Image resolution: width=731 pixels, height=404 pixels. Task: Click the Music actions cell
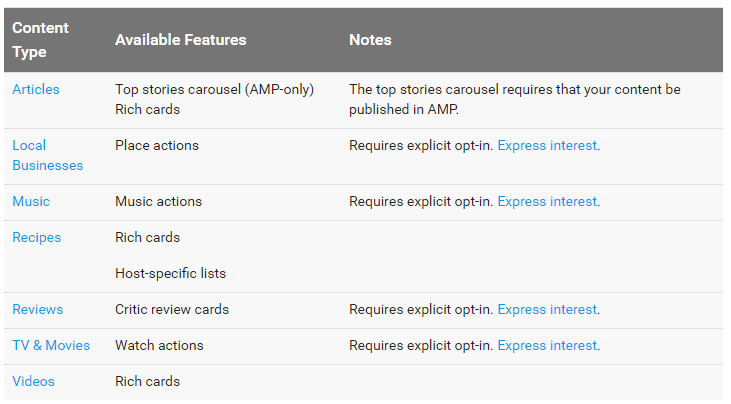pyautogui.click(x=159, y=201)
